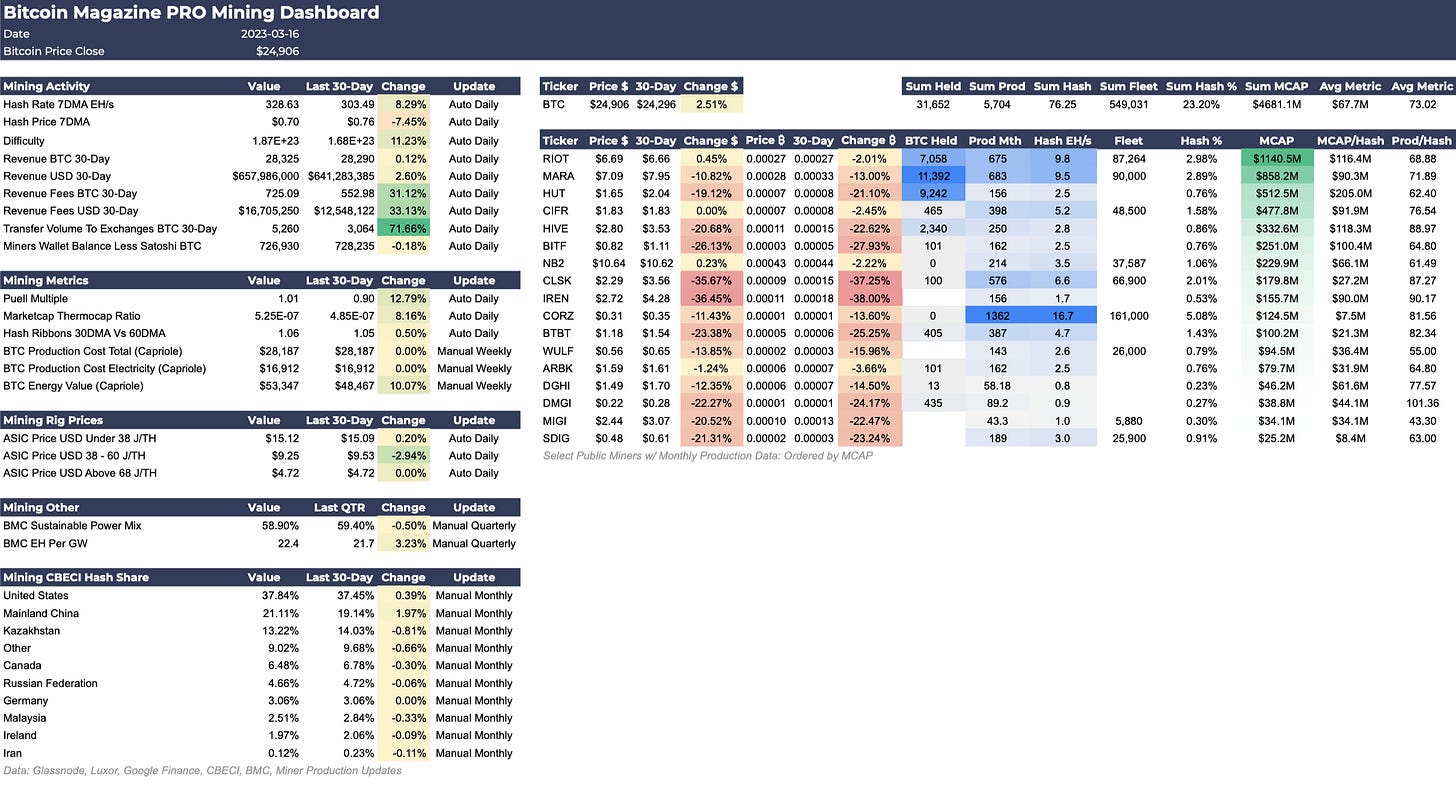The image size is (1456, 786).
Task: Select the Puell Multiple row label
Action: [38, 298]
